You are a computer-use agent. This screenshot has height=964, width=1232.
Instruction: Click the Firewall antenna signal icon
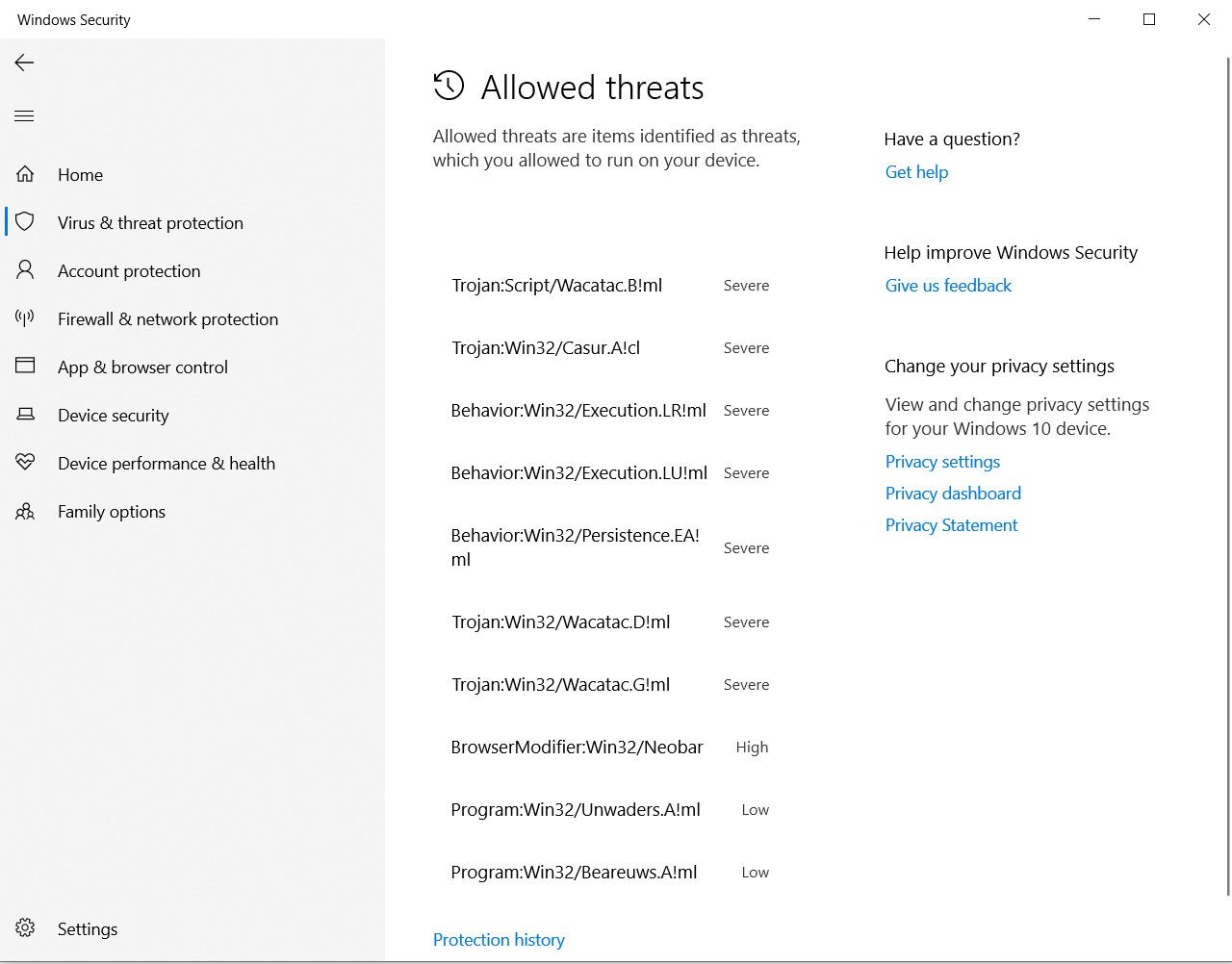point(25,318)
